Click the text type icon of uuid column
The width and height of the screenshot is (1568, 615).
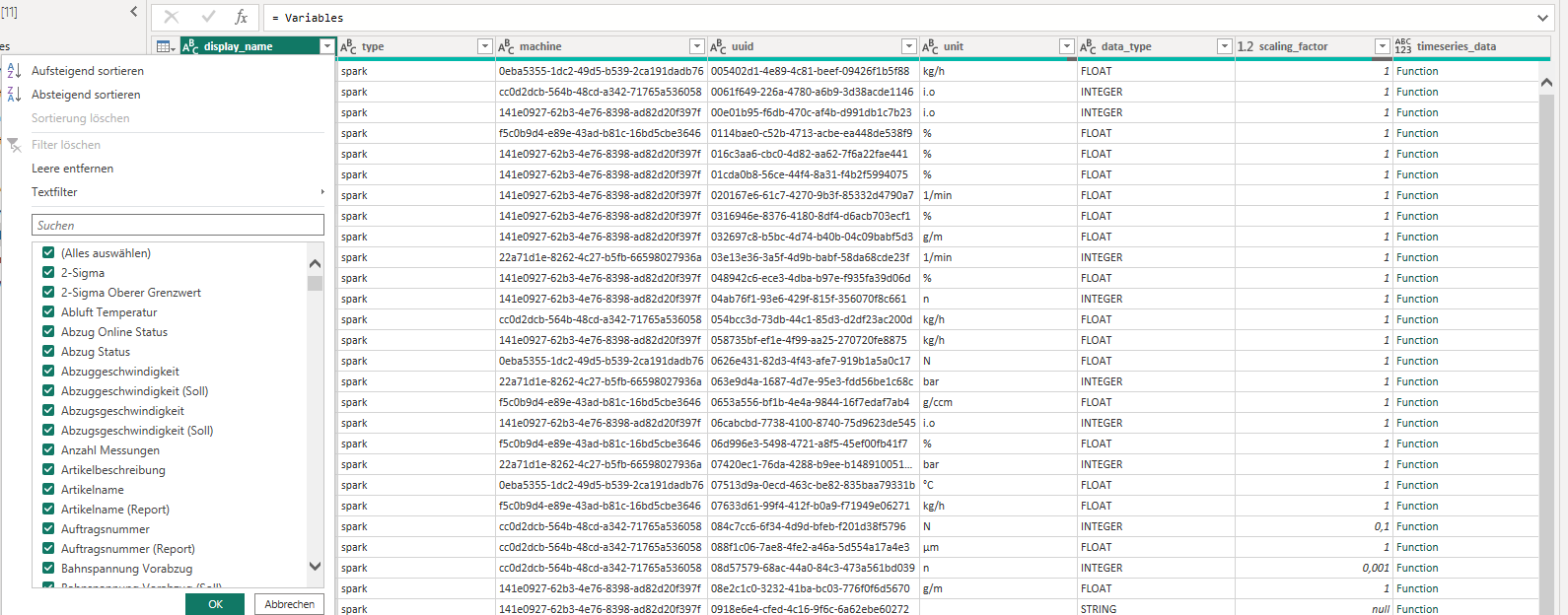[x=718, y=46]
